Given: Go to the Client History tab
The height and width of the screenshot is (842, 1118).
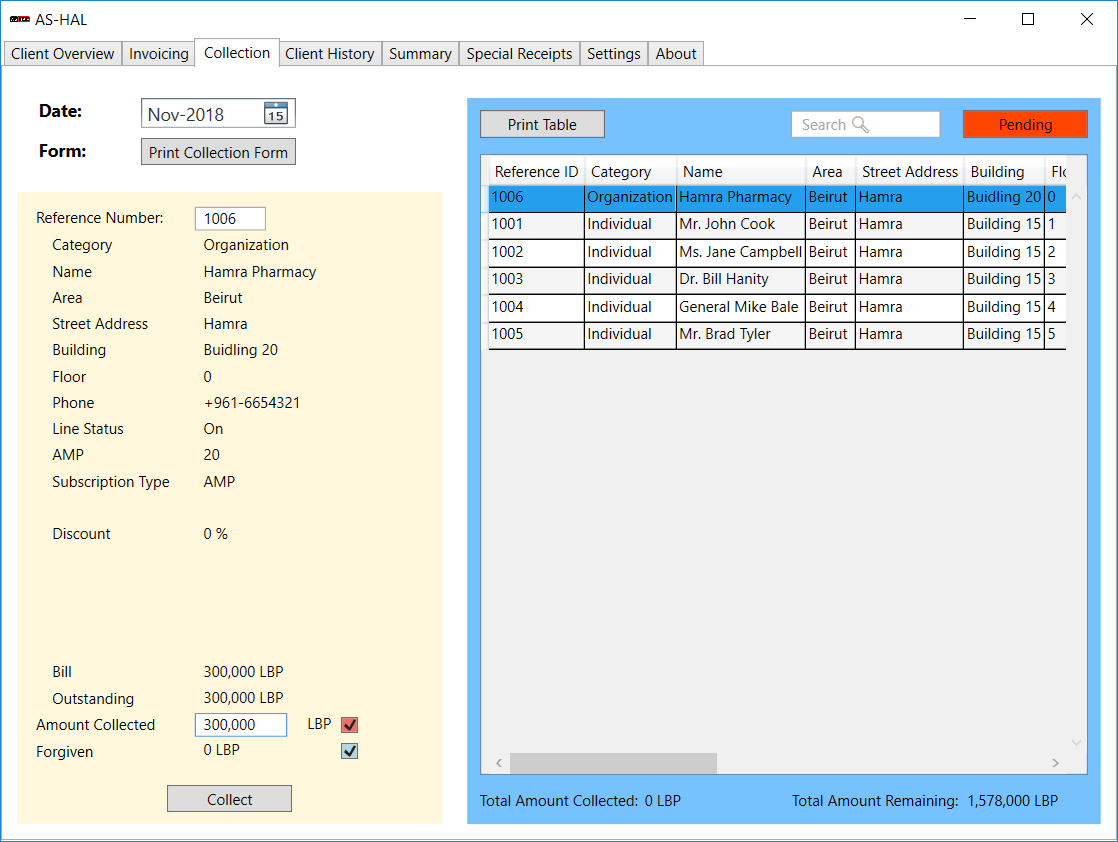Looking at the screenshot, I should pyautogui.click(x=329, y=53).
